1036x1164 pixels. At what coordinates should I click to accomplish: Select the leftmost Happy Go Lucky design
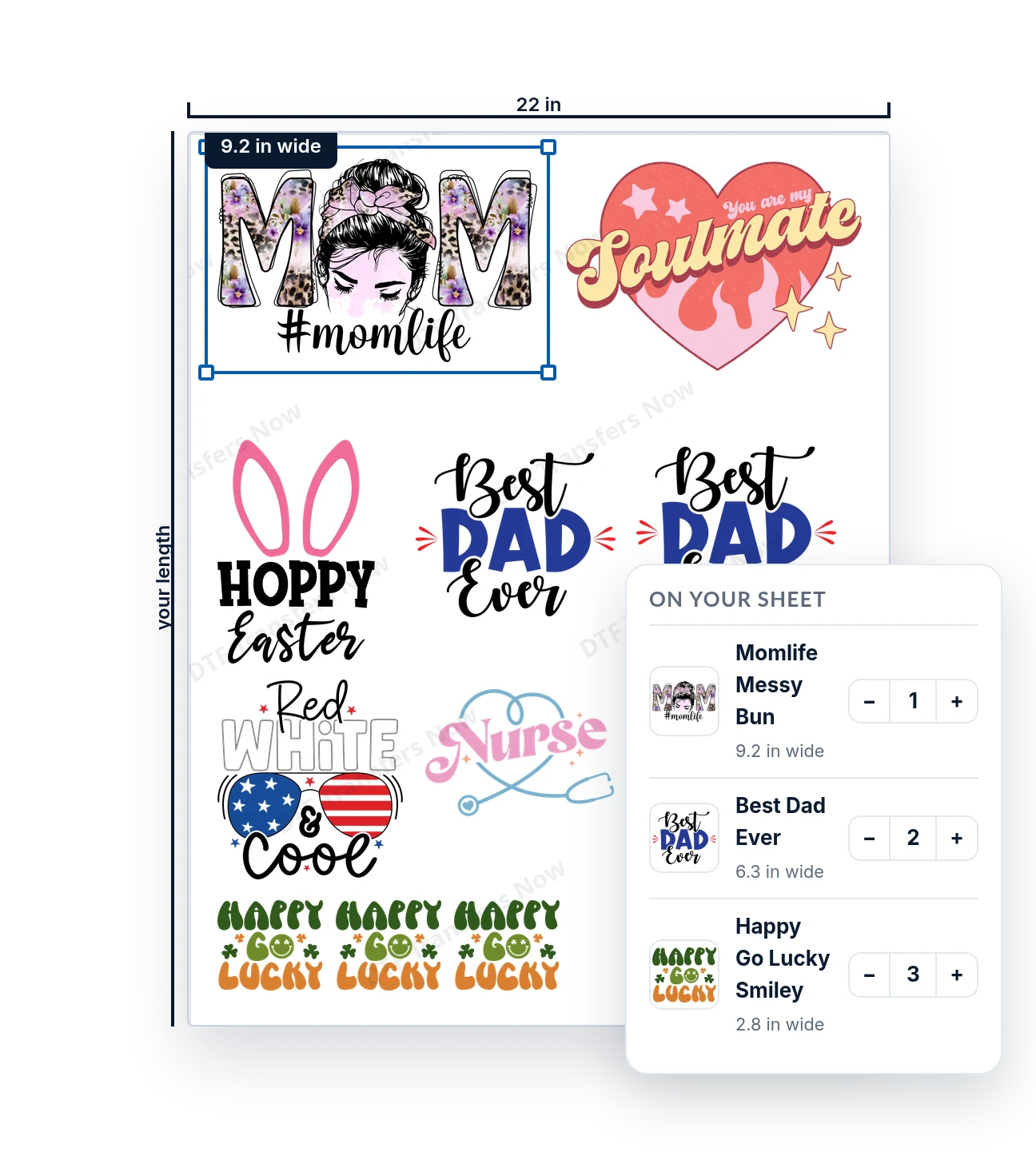pyautogui.click(x=270, y=946)
